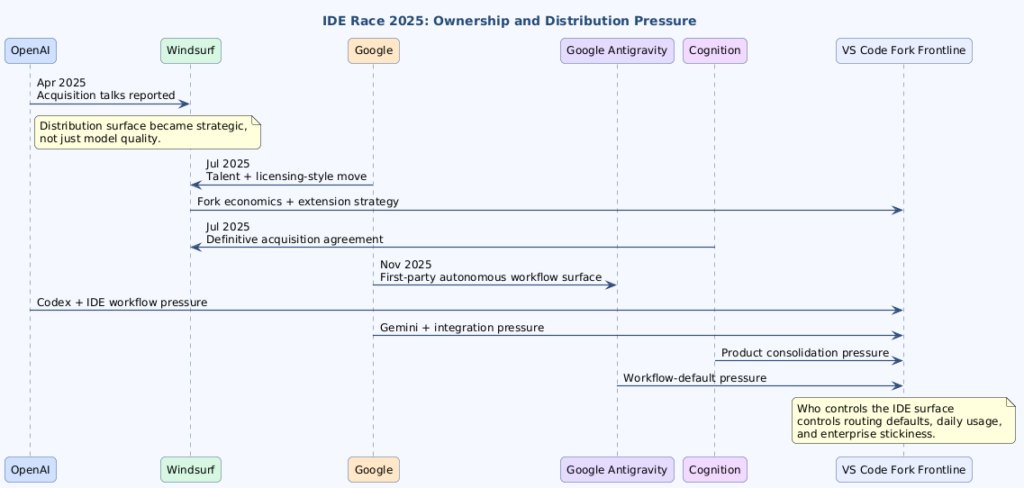Click the bottom Google Antigravity box
The height and width of the screenshot is (488, 1024).
[x=617, y=468]
